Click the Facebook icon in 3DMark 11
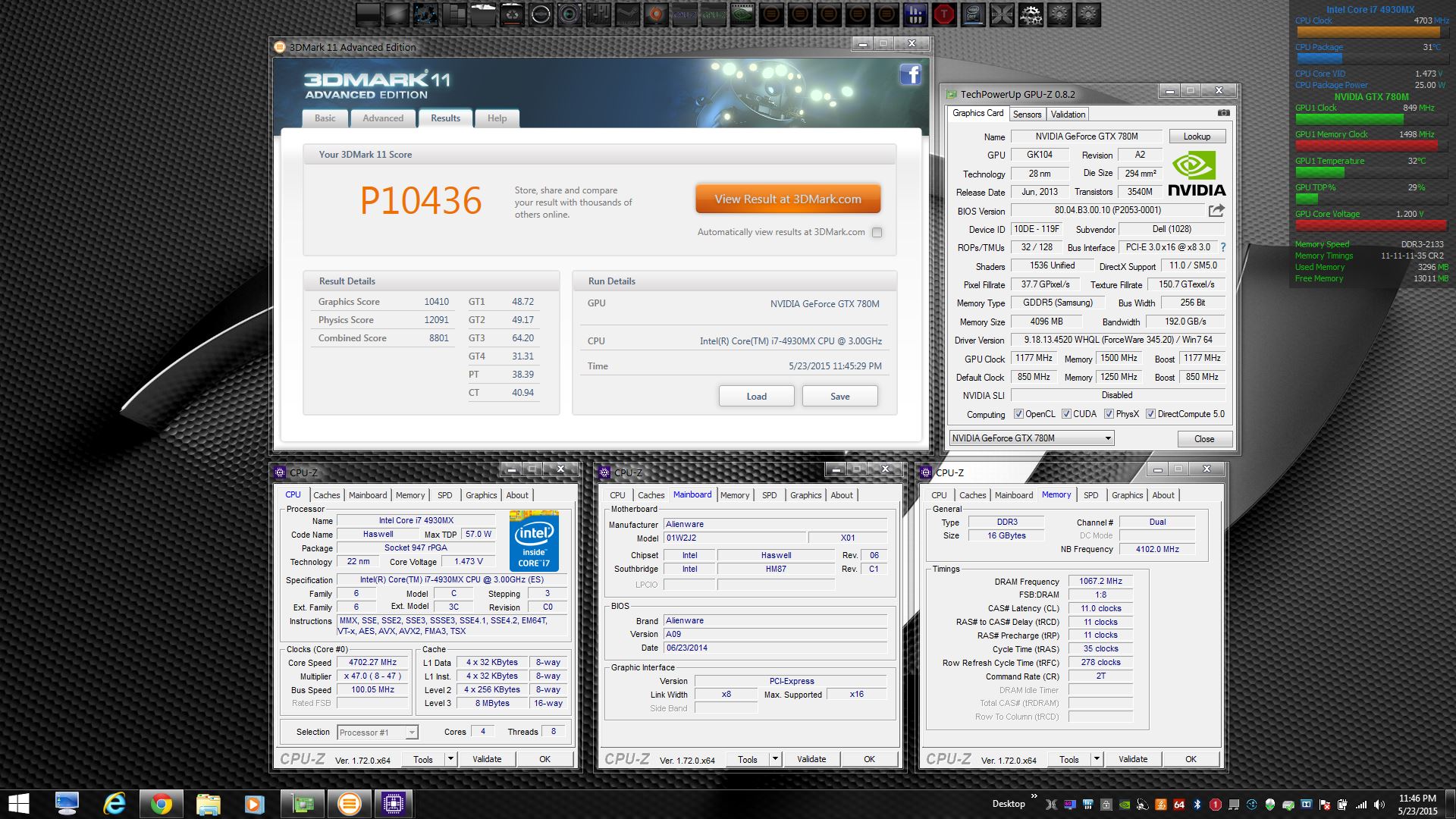The width and height of the screenshot is (1456, 819). click(911, 74)
